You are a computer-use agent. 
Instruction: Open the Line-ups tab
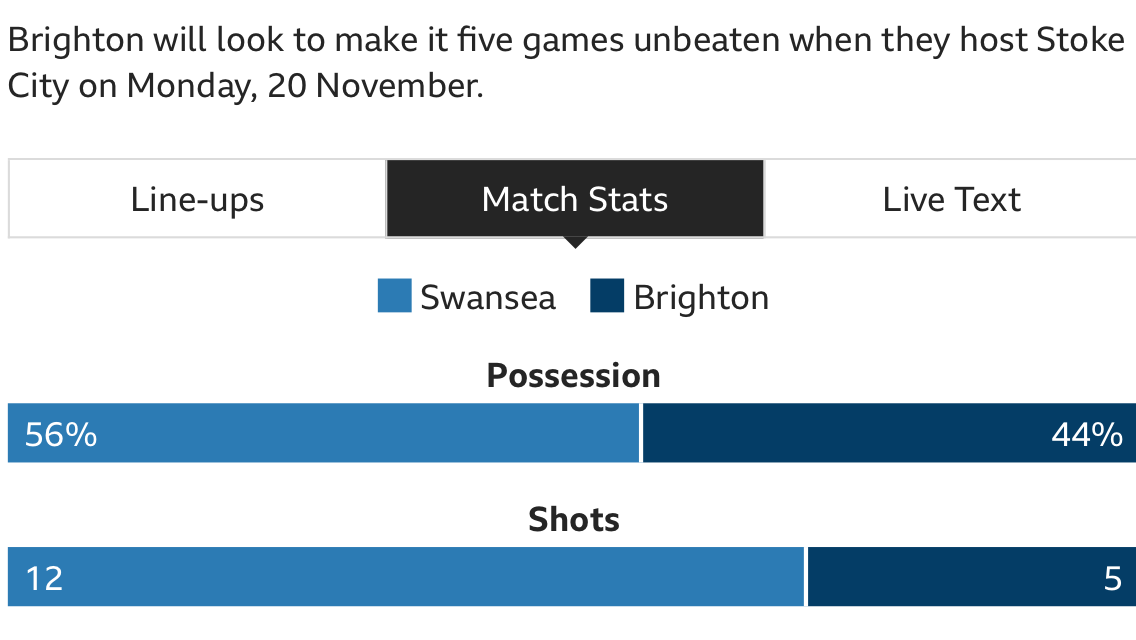click(x=197, y=199)
